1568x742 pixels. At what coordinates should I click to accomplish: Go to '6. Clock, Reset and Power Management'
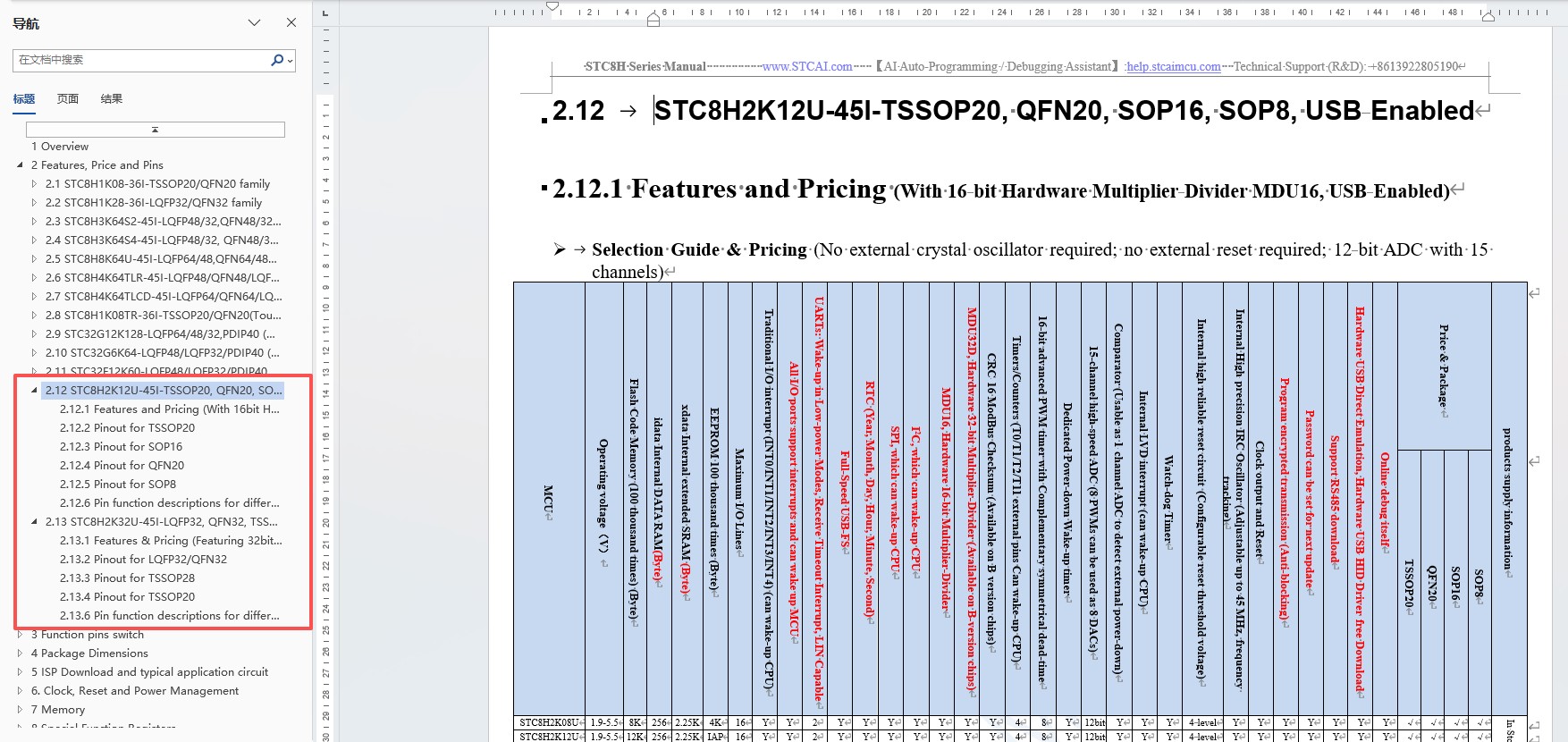[135, 691]
